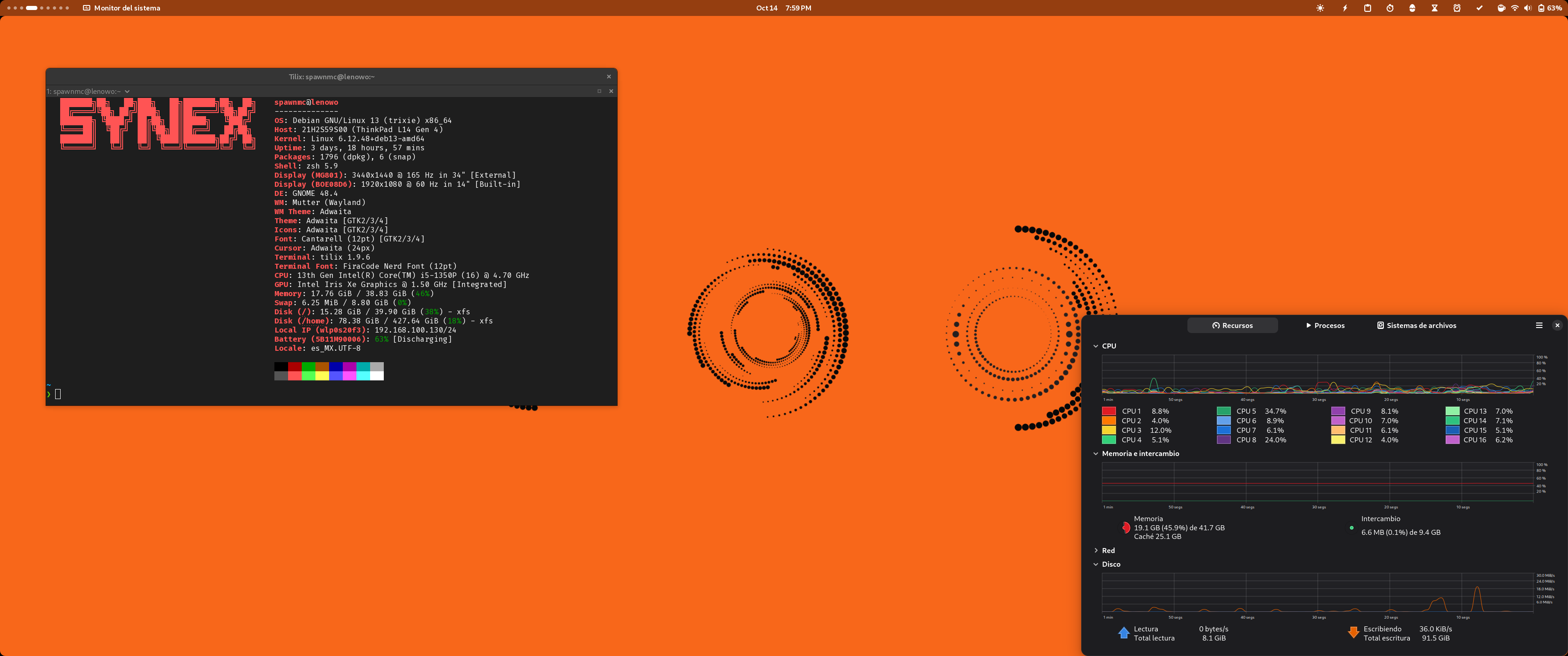Switch to the Procesos tab
The width and height of the screenshot is (1568, 656).
click(x=1325, y=326)
